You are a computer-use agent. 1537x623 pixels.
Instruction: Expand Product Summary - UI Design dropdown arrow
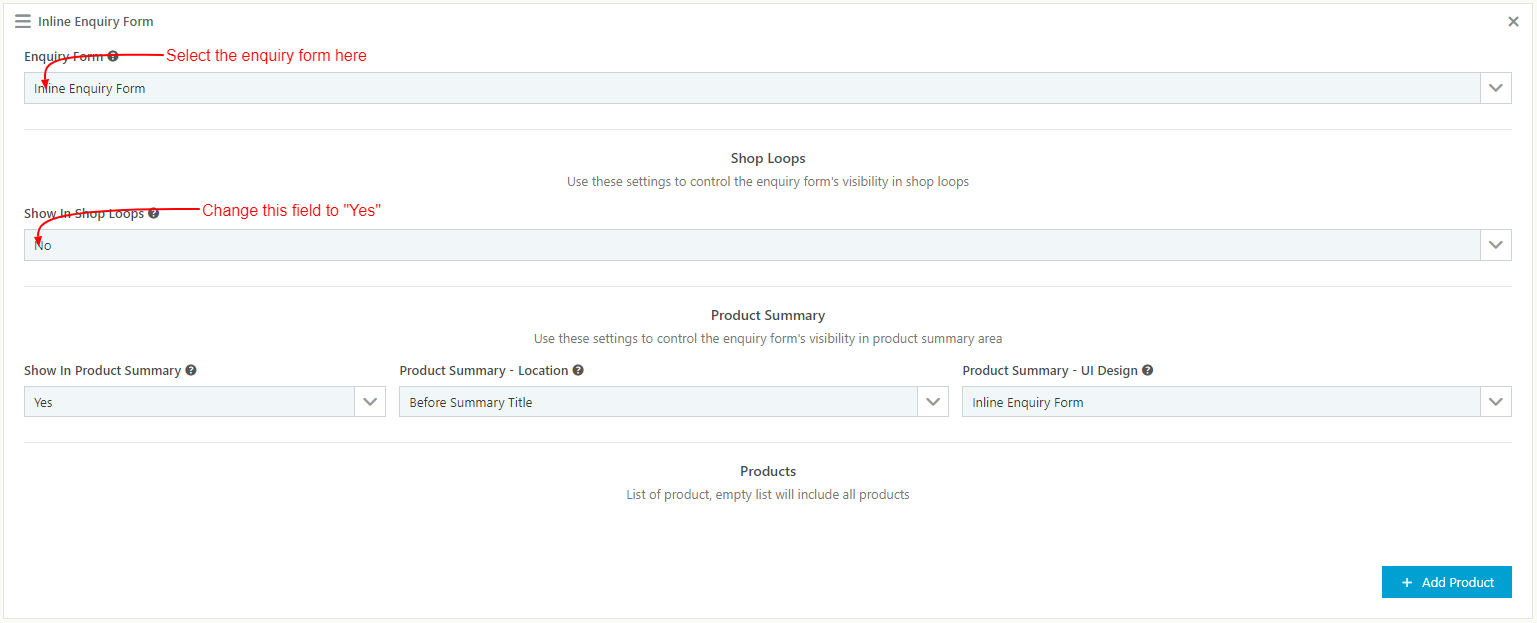click(1496, 402)
